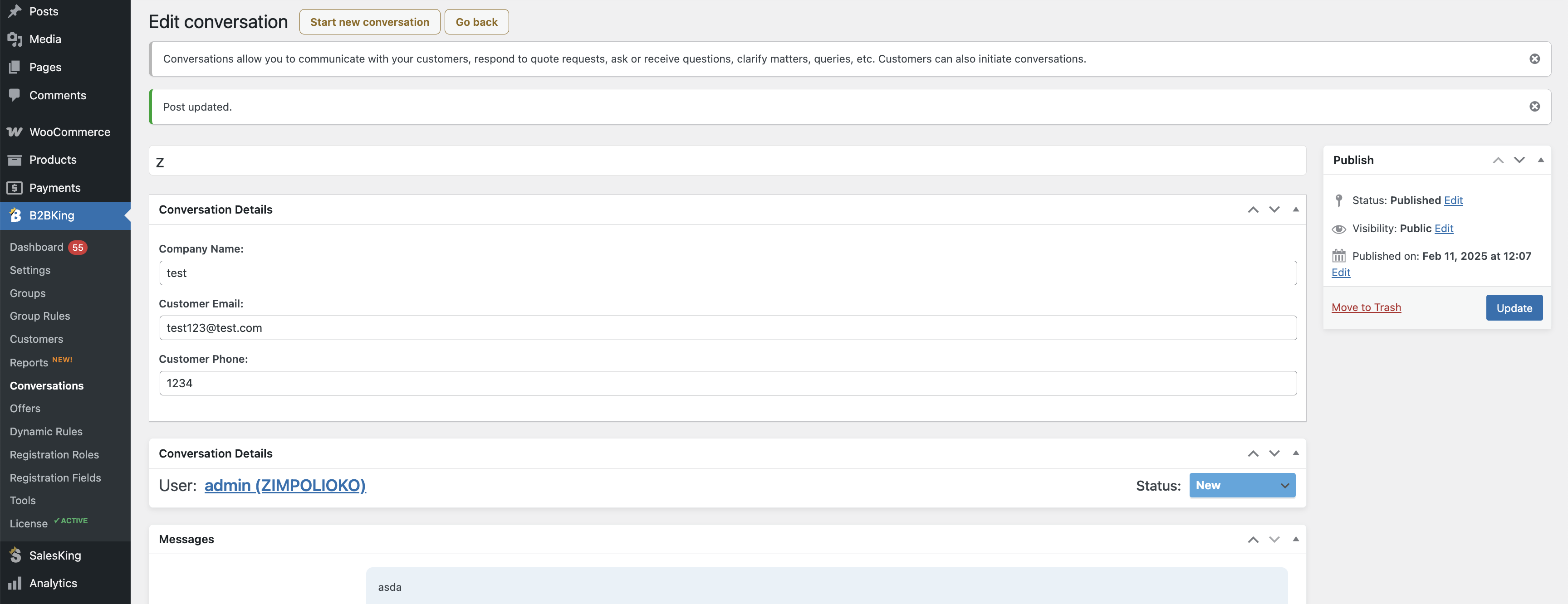Go to Registration Fields menu item
This screenshot has width=1568, height=604.
pos(55,477)
